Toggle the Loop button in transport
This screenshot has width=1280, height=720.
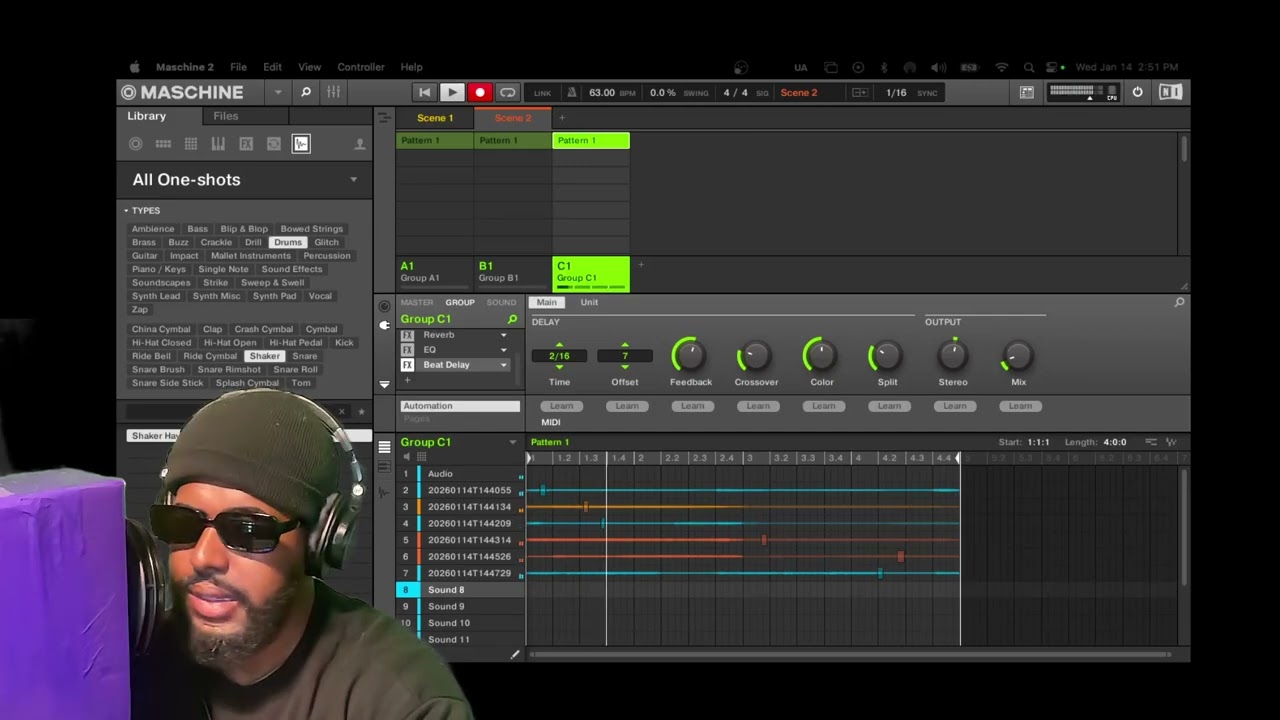click(x=508, y=92)
